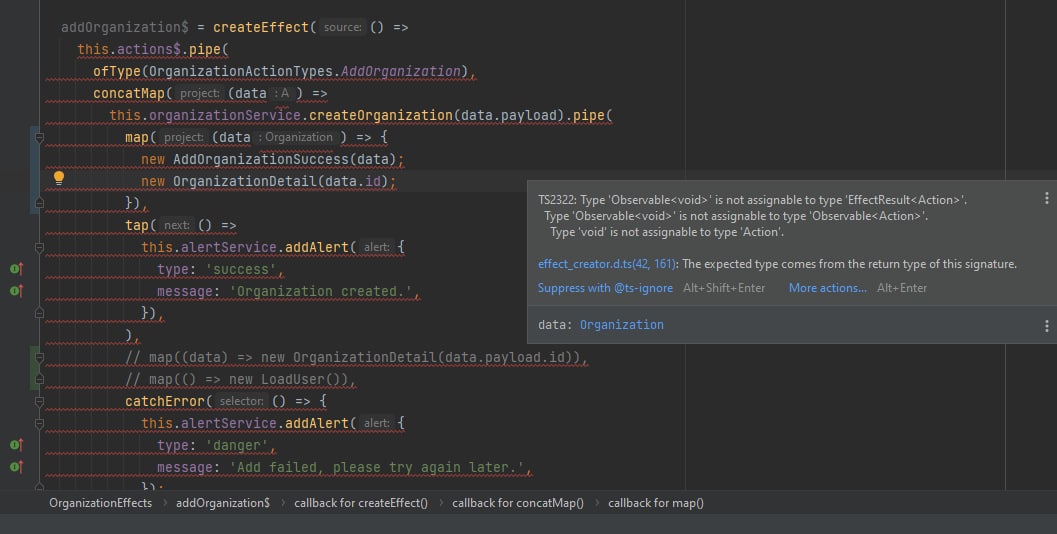The height and width of the screenshot is (534, 1057).
Task: Select 'callback for concatMap()' breadcrumb
Action: (518, 503)
